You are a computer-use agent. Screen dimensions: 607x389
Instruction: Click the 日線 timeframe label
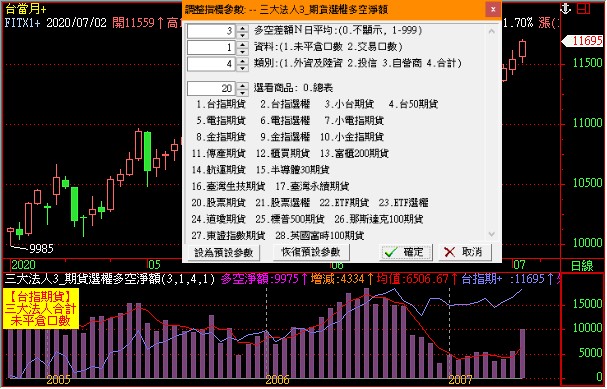[x=582, y=266]
